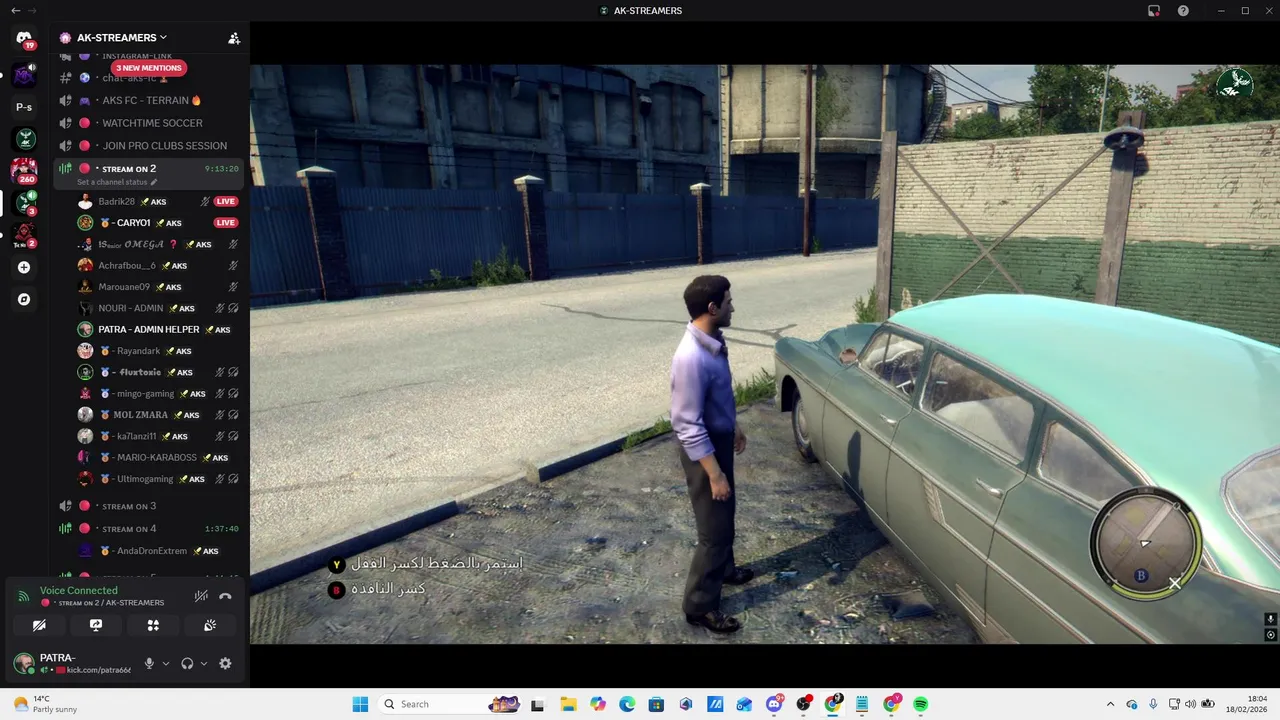
Task: Mute microphone in user panel
Action: (x=149, y=663)
